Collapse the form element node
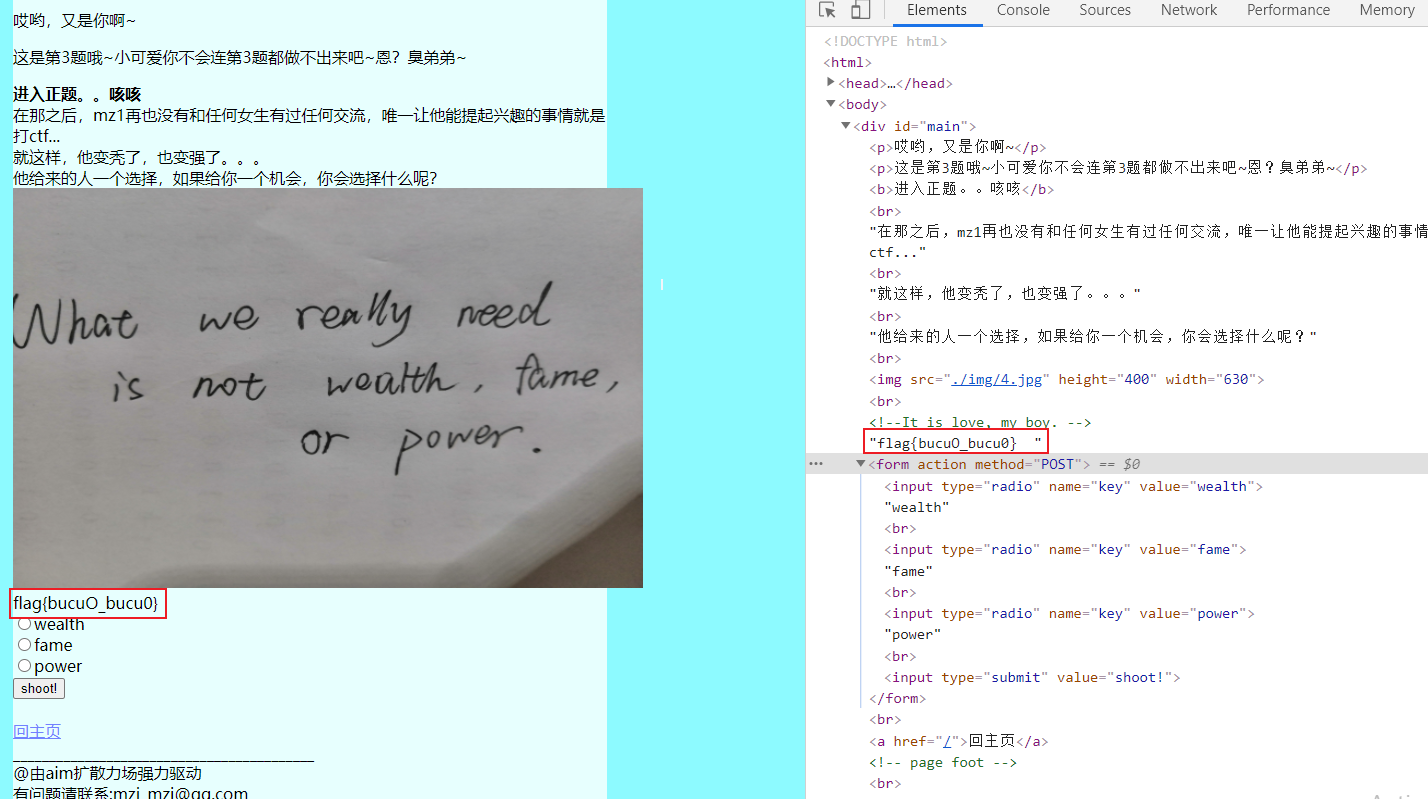Image resolution: width=1428 pixels, height=799 pixels. pos(861,464)
